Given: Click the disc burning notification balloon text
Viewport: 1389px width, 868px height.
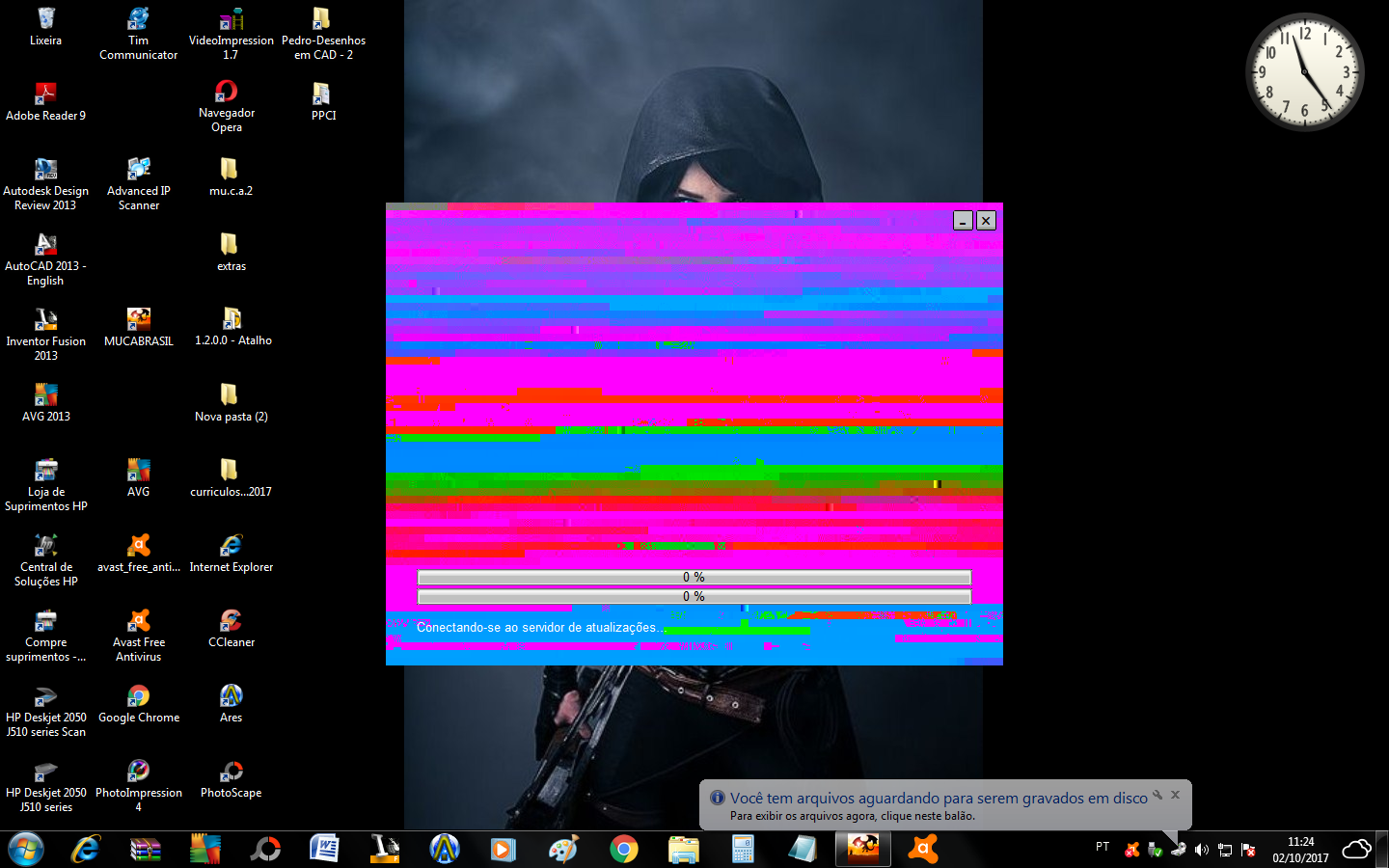Looking at the screenshot, I should (x=938, y=799).
